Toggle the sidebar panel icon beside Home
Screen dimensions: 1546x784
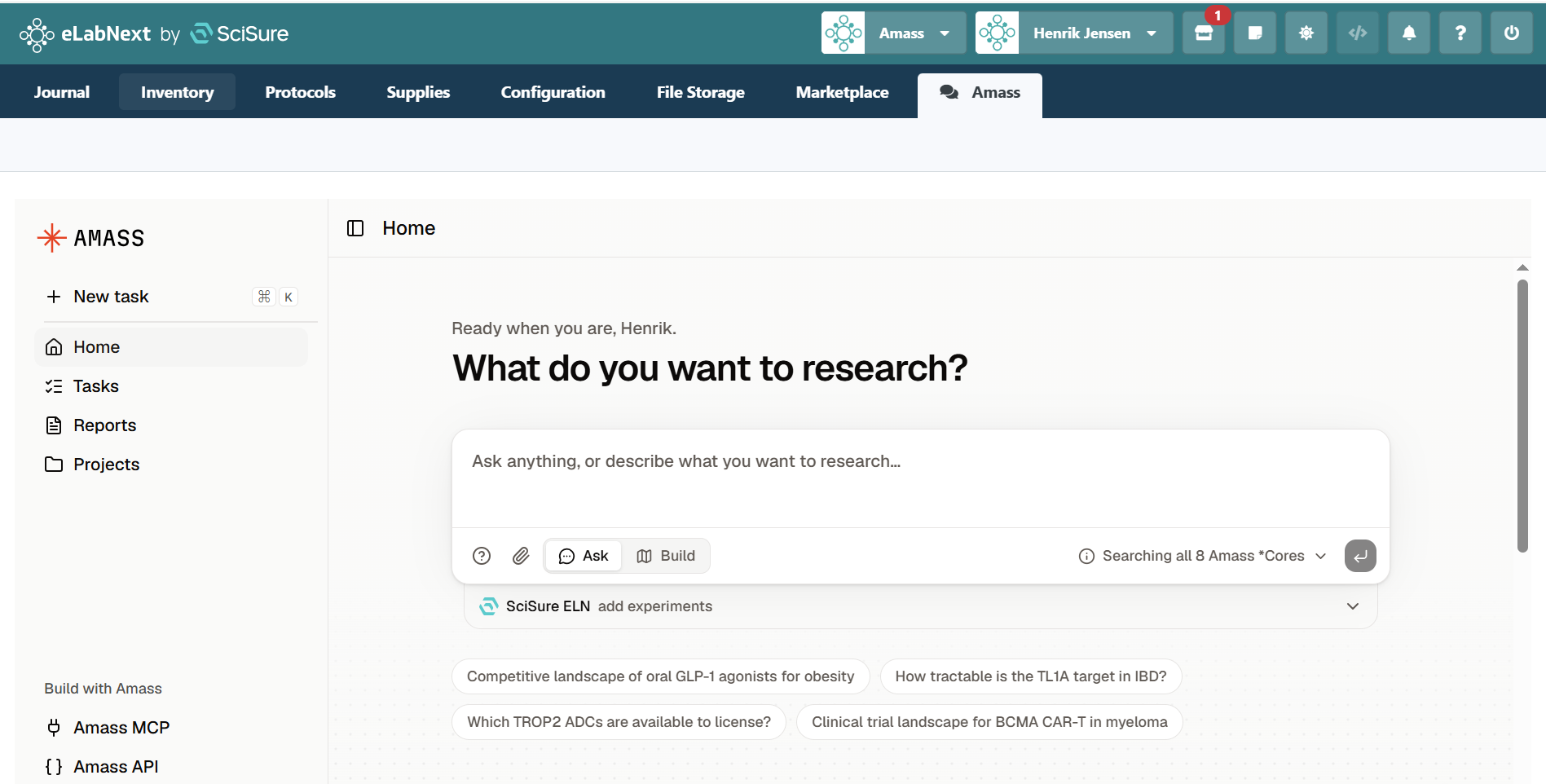tap(355, 228)
